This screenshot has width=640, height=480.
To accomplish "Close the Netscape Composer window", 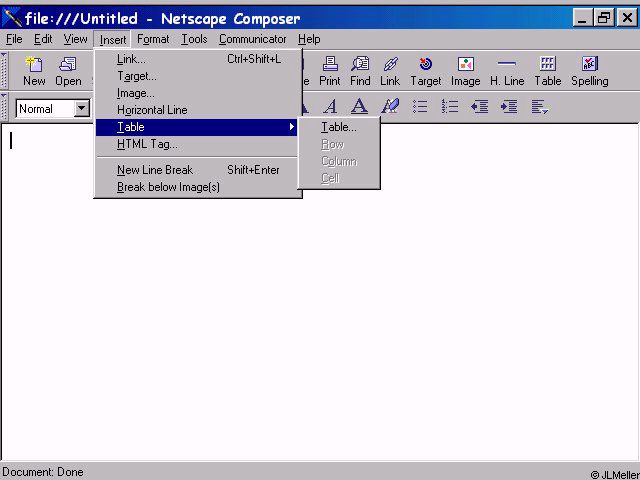I will [x=627, y=18].
